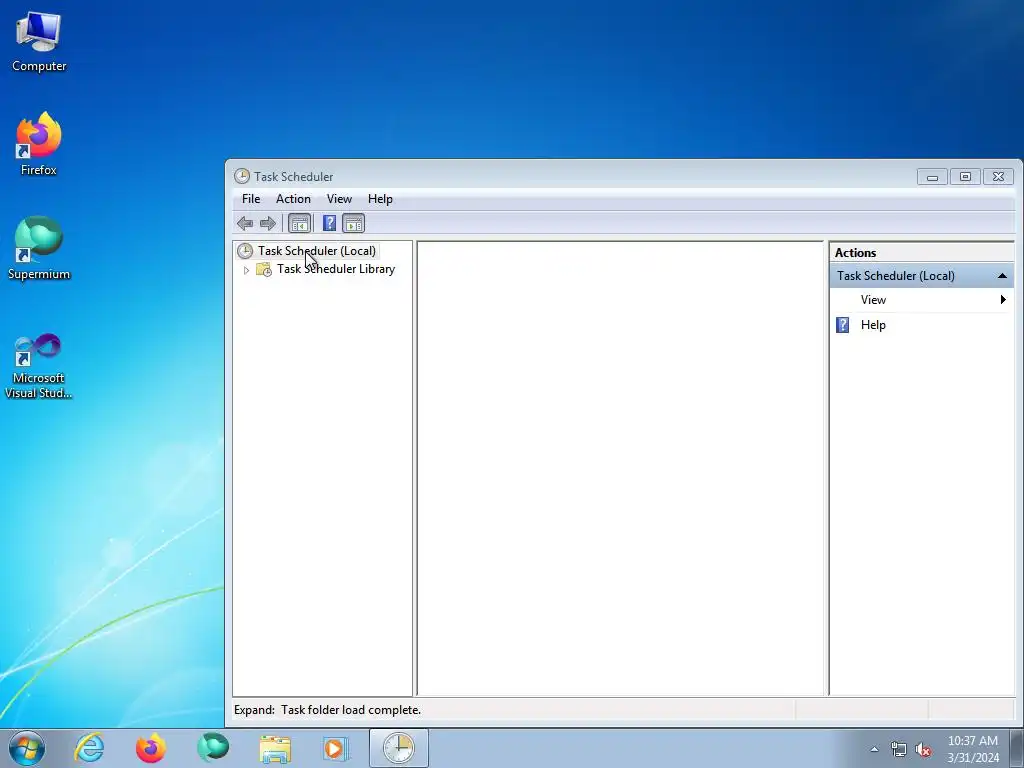Open Computer from the desktop
The image size is (1024, 768).
[x=39, y=42]
